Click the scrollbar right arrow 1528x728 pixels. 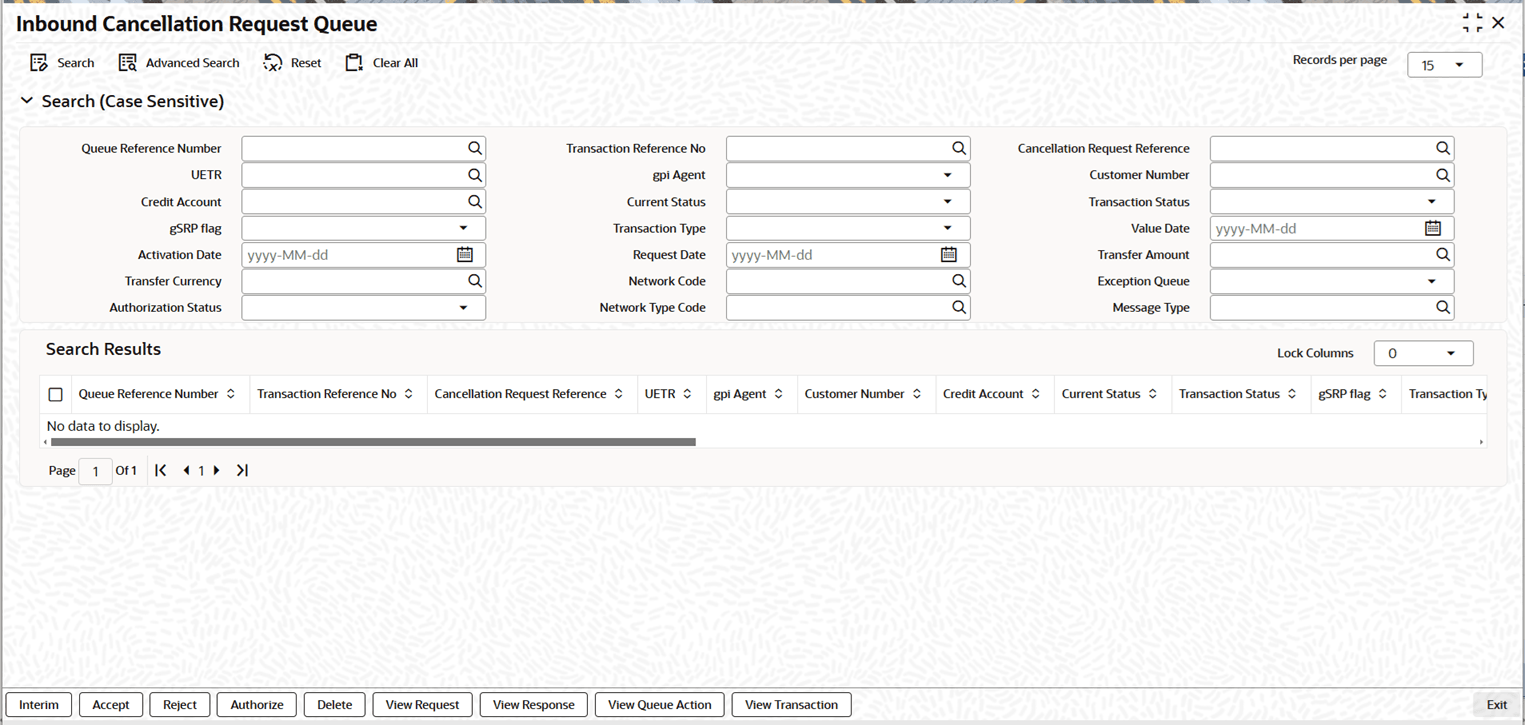click(1481, 441)
